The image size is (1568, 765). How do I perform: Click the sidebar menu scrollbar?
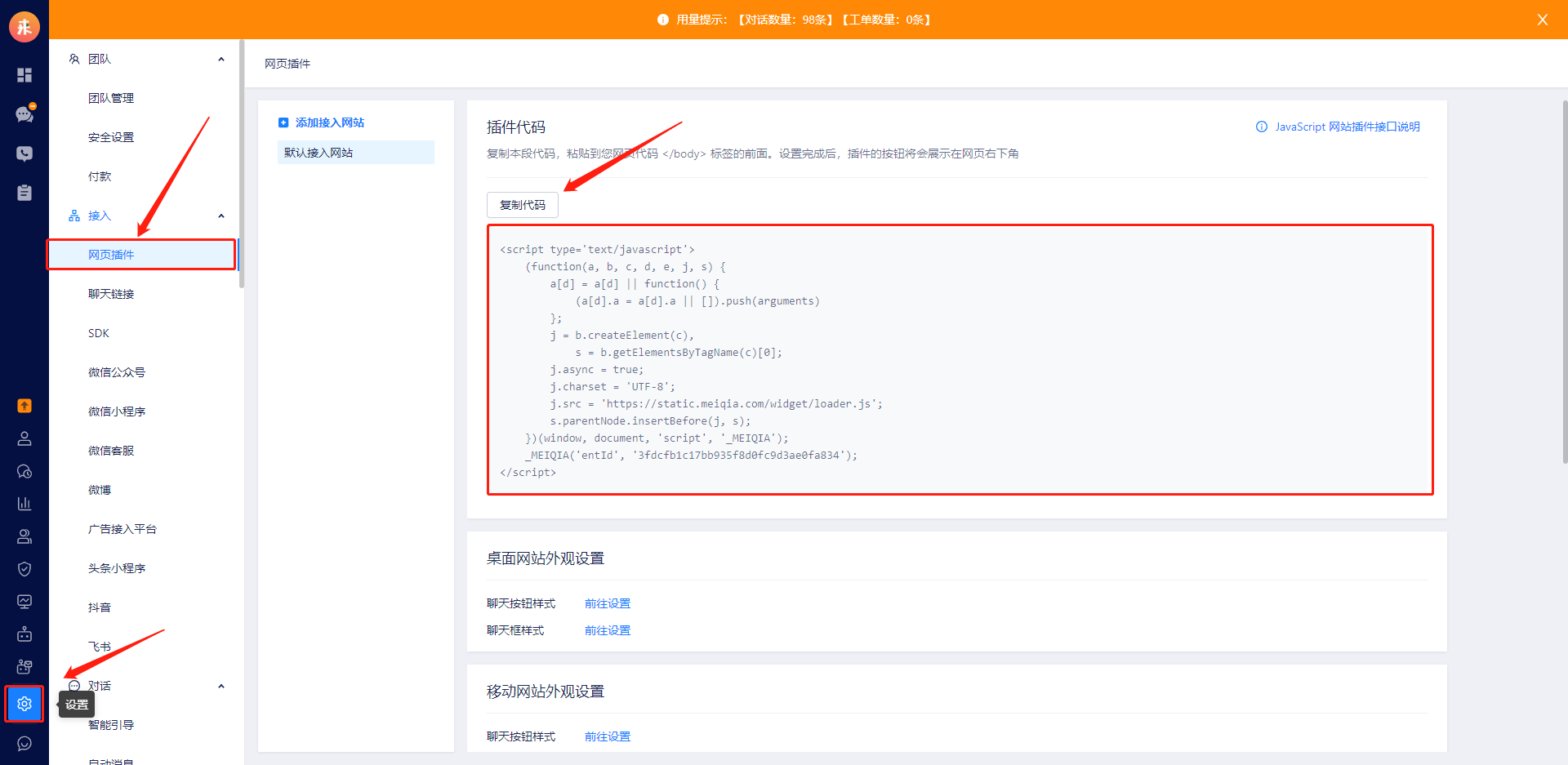241,163
